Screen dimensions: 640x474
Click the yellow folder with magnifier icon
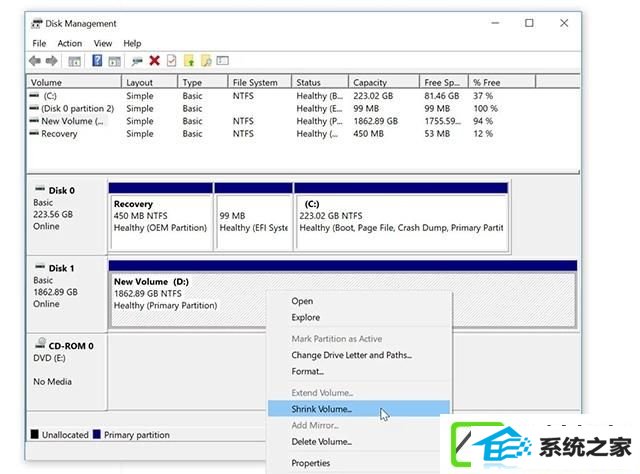207,61
